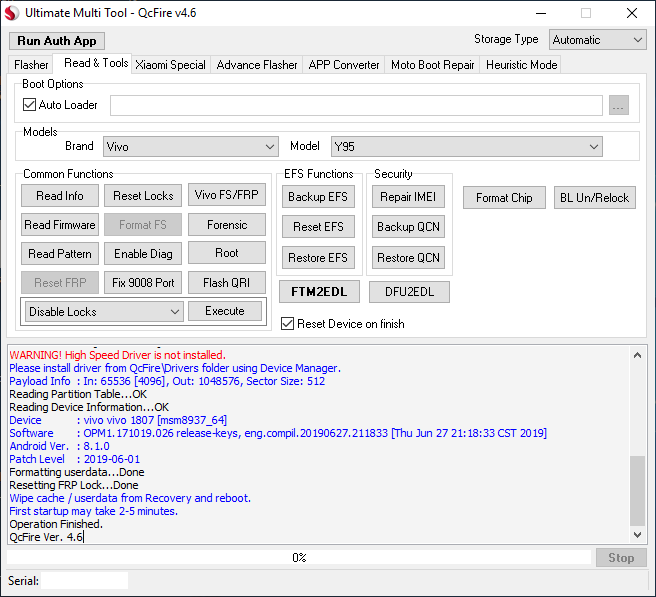Minimize the QcFire window

(541, 13)
